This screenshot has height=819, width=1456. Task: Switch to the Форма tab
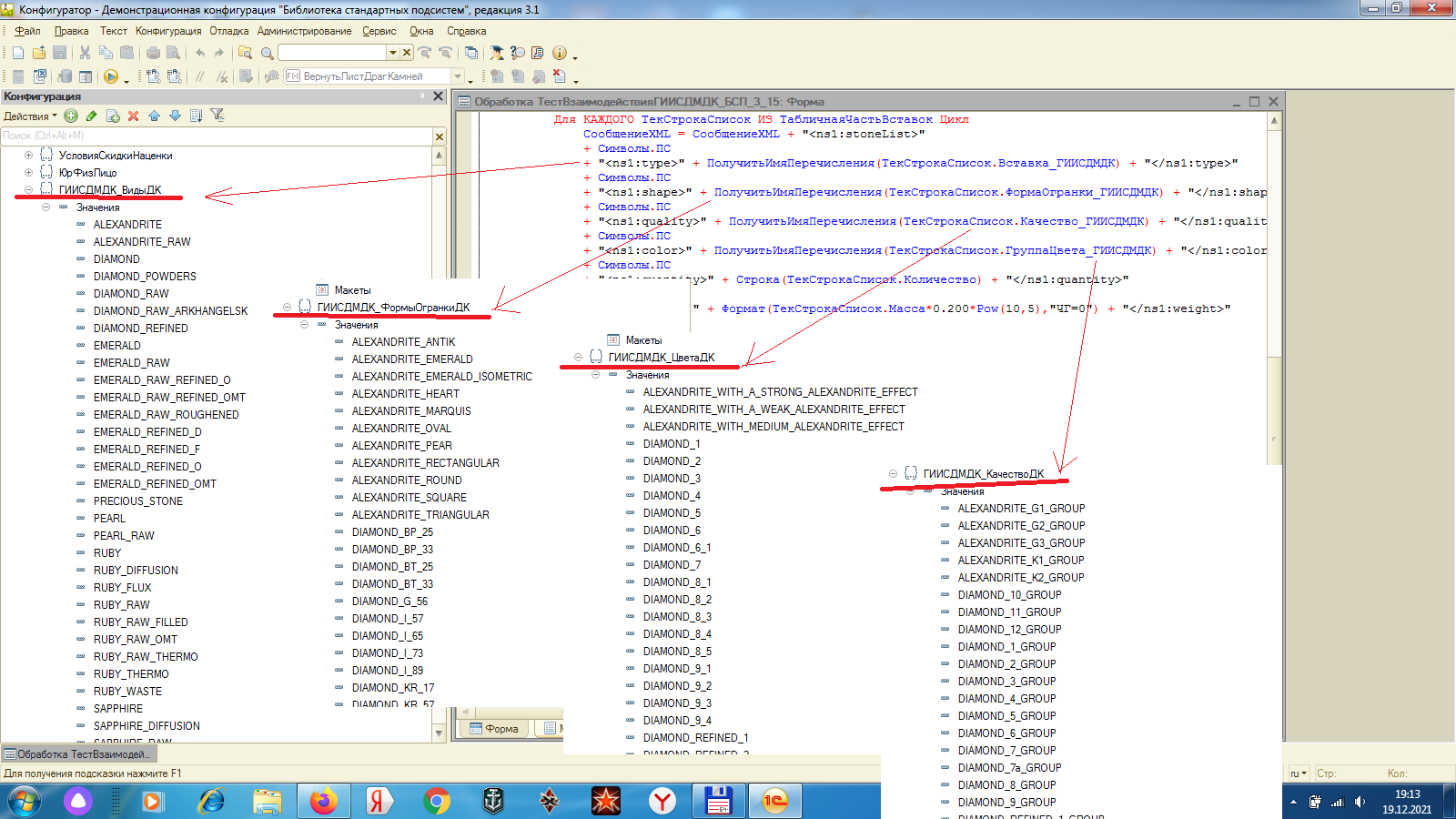pos(494,728)
